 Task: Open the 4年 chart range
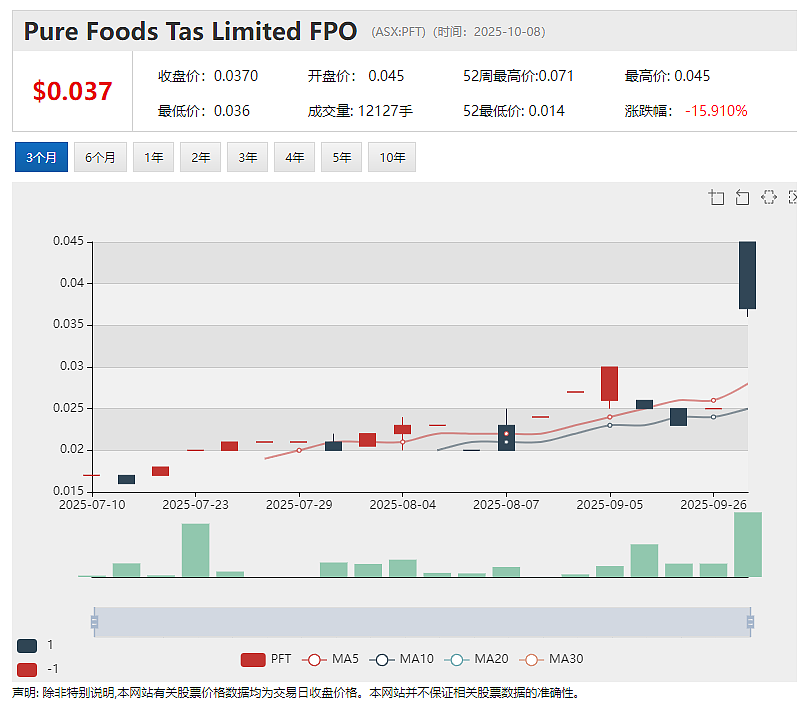coord(294,157)
